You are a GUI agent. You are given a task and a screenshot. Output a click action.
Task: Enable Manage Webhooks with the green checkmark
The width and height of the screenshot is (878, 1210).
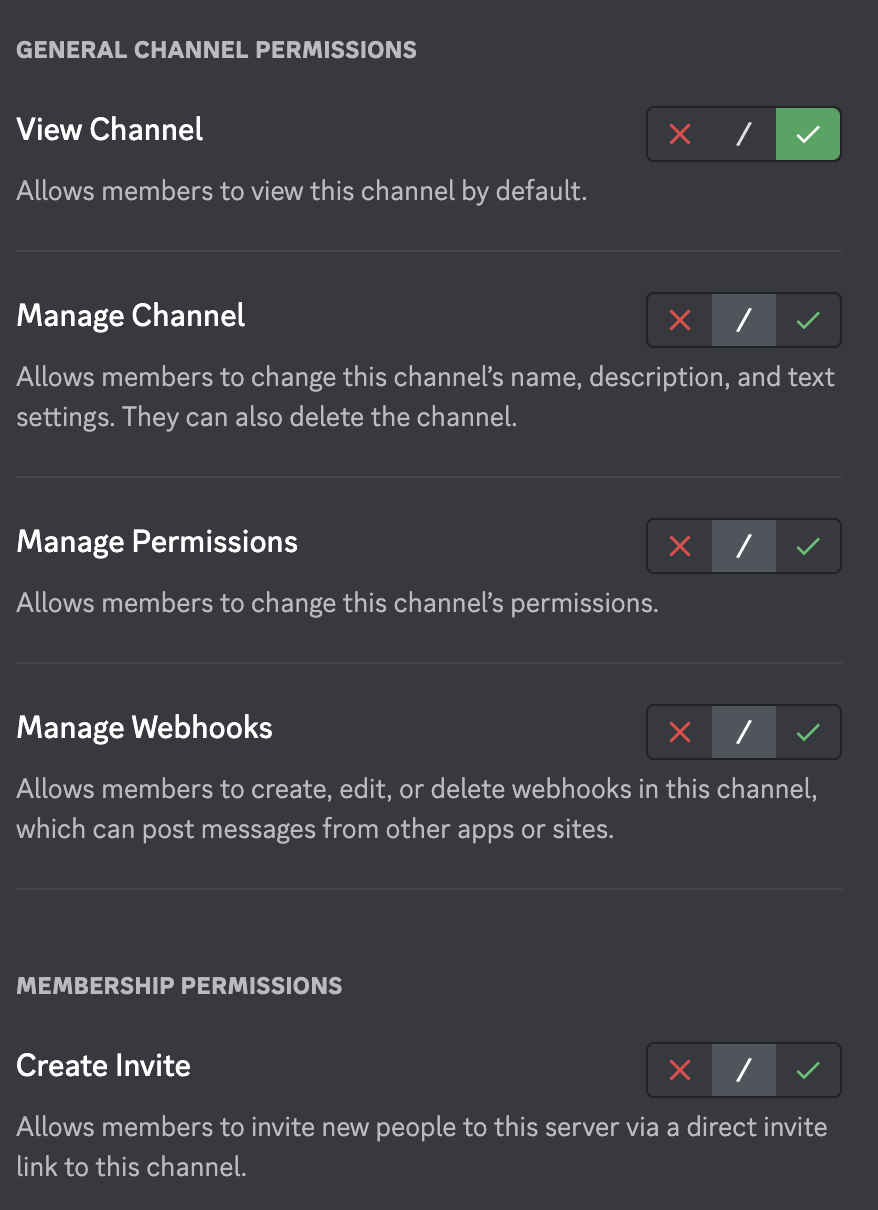pos(808,732)
